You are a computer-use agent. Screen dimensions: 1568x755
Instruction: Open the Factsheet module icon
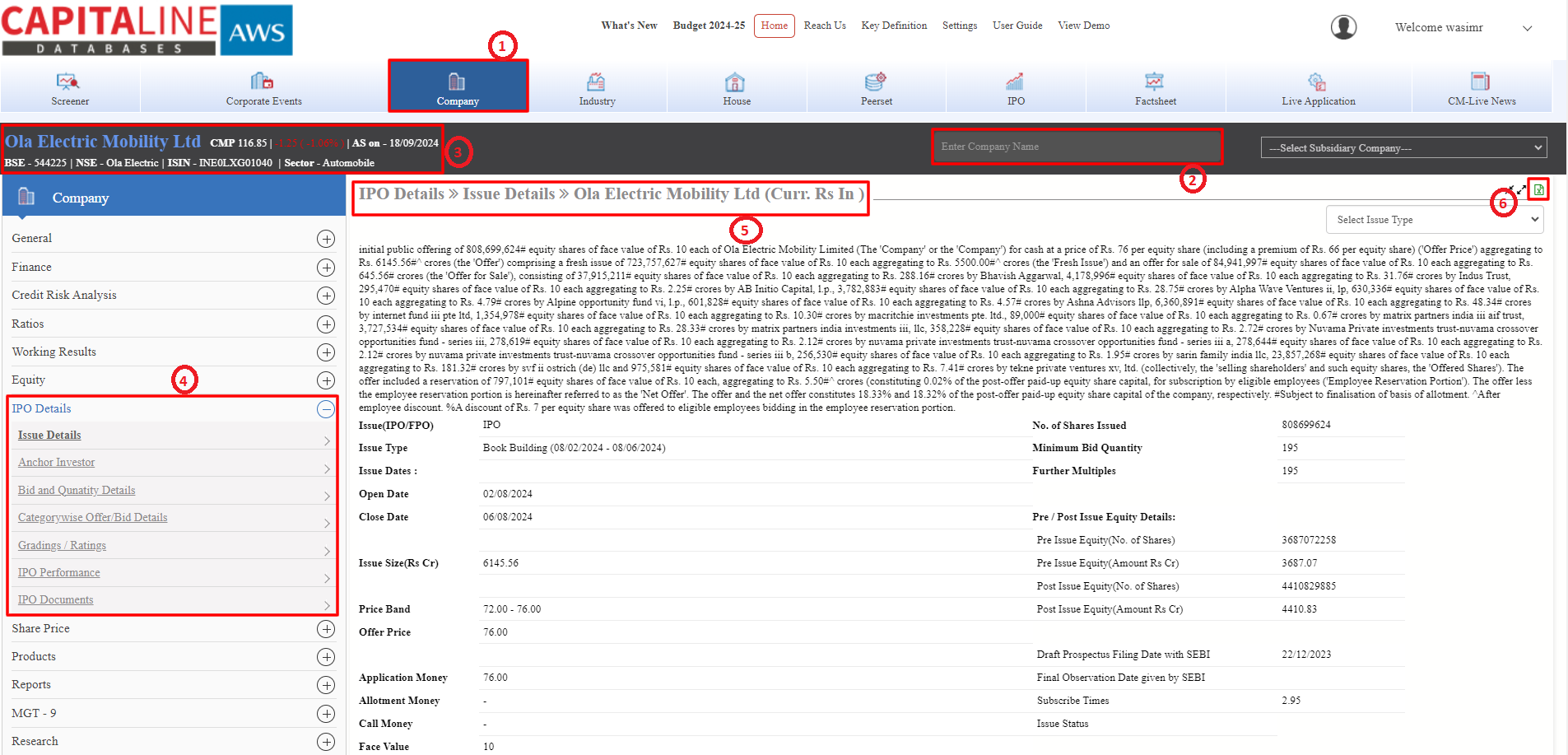1154,81
